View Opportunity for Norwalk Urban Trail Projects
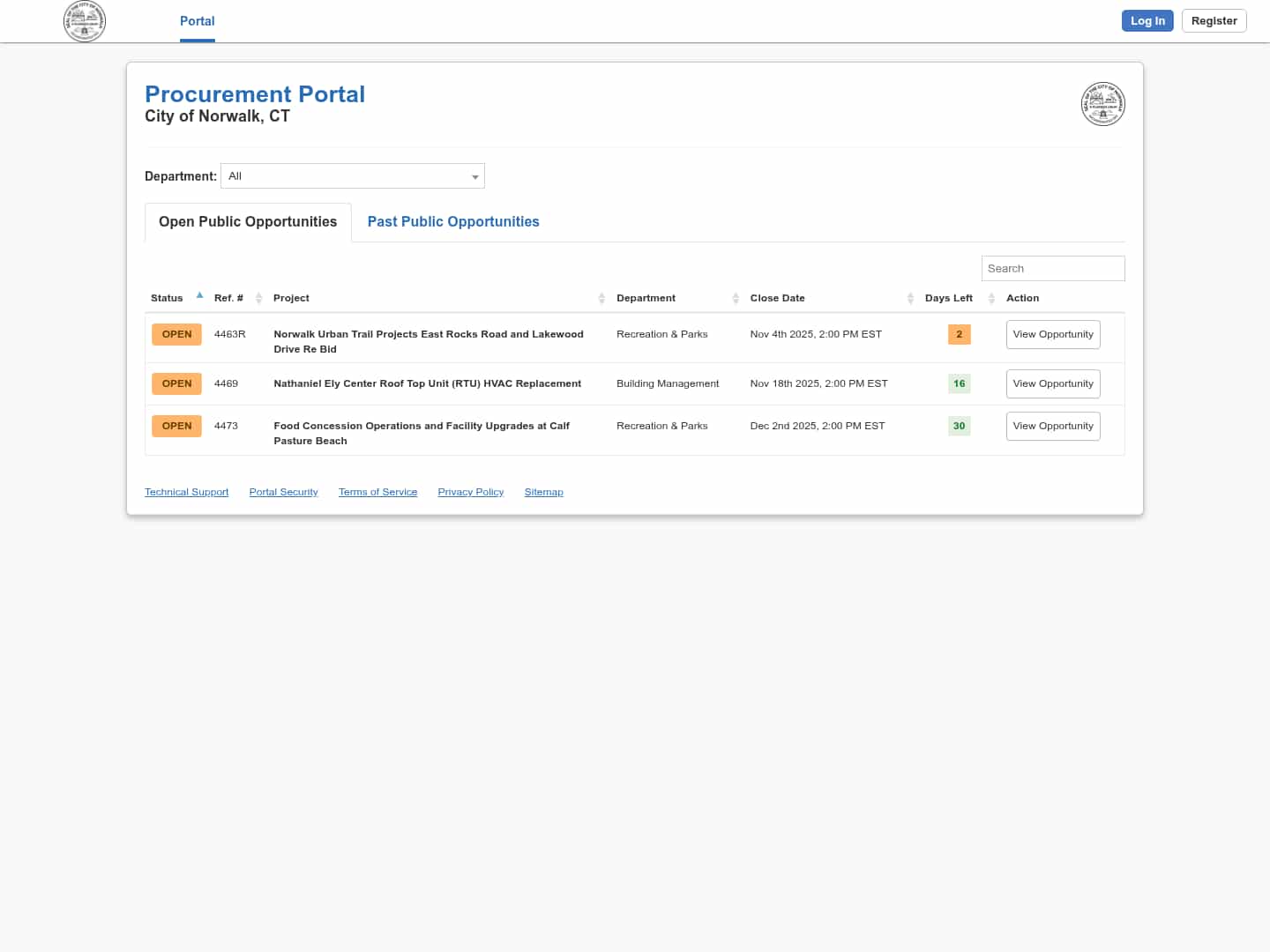This screenshot has height=952, width=1270. [x=1052, y=335]
